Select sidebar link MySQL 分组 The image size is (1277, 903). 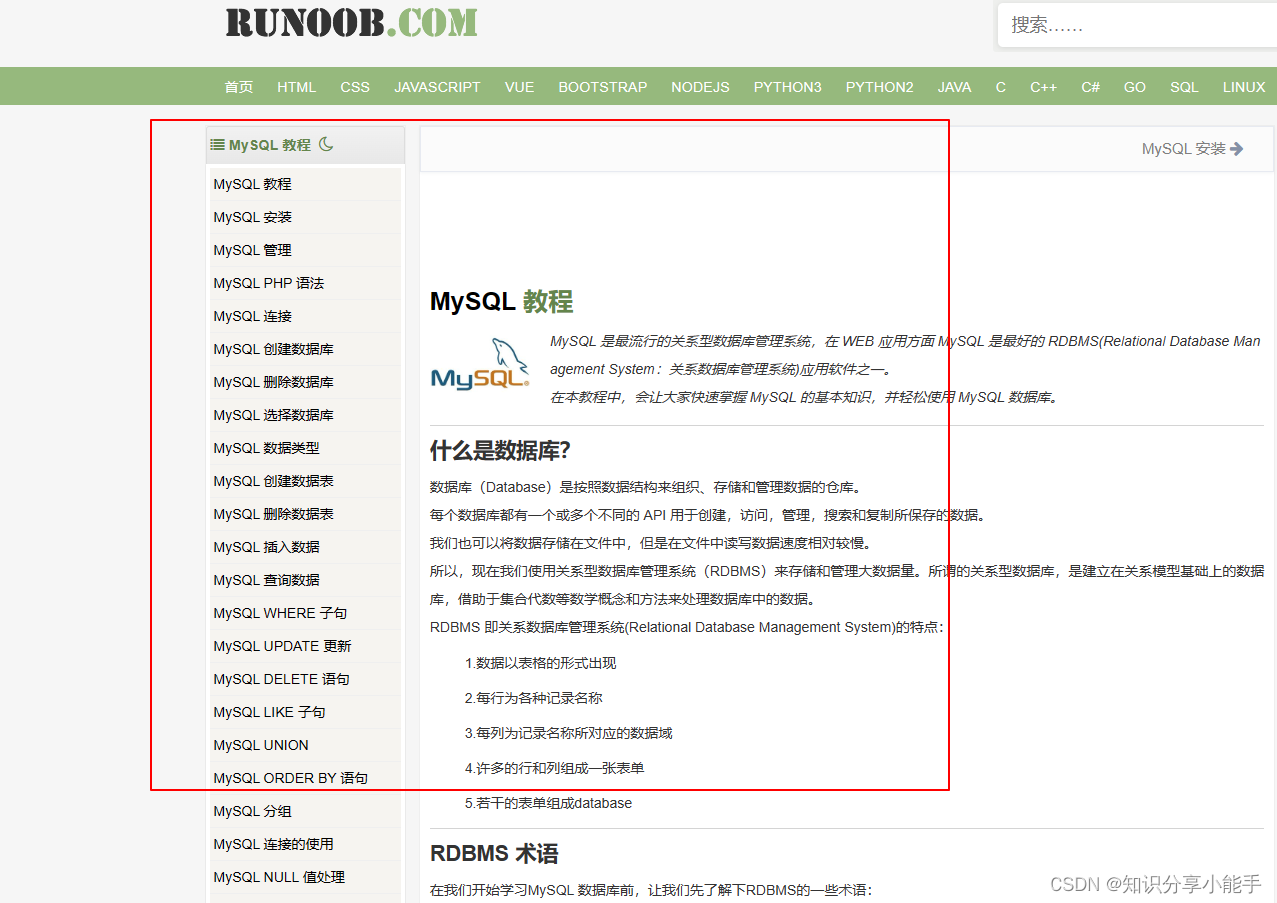pyautogui.click(x=252, y=811)
